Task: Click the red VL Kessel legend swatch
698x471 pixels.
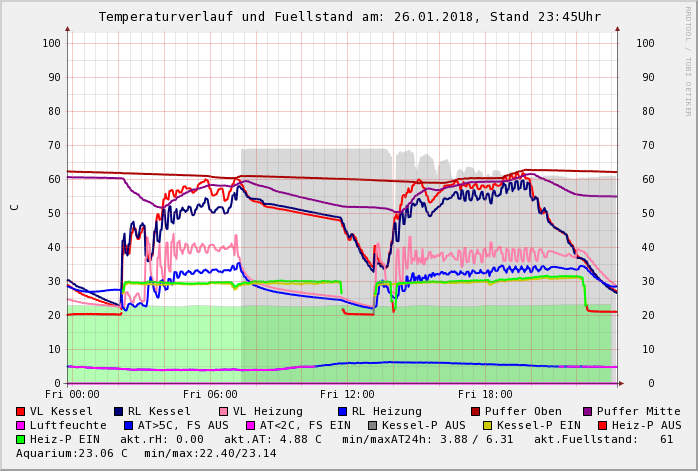Action: click(x=21, y=411)
